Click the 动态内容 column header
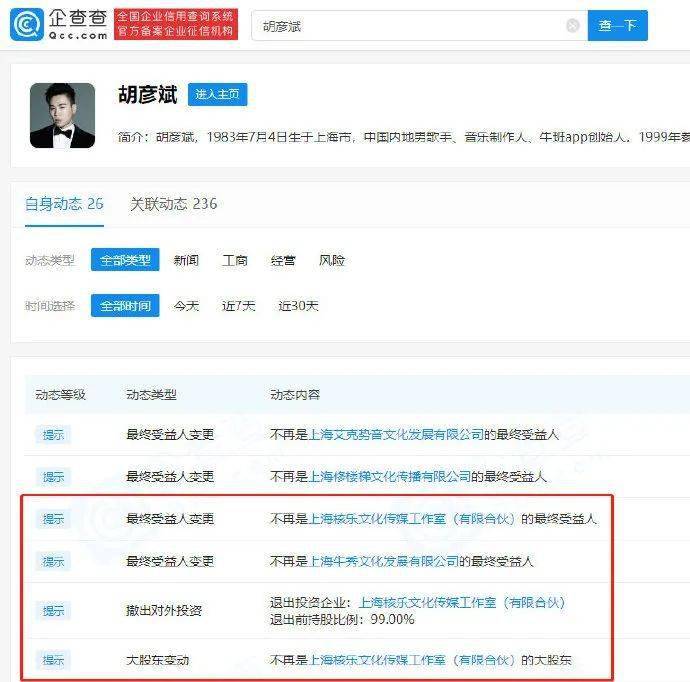This screenshot has height=682, width=690. pos(295,395)
